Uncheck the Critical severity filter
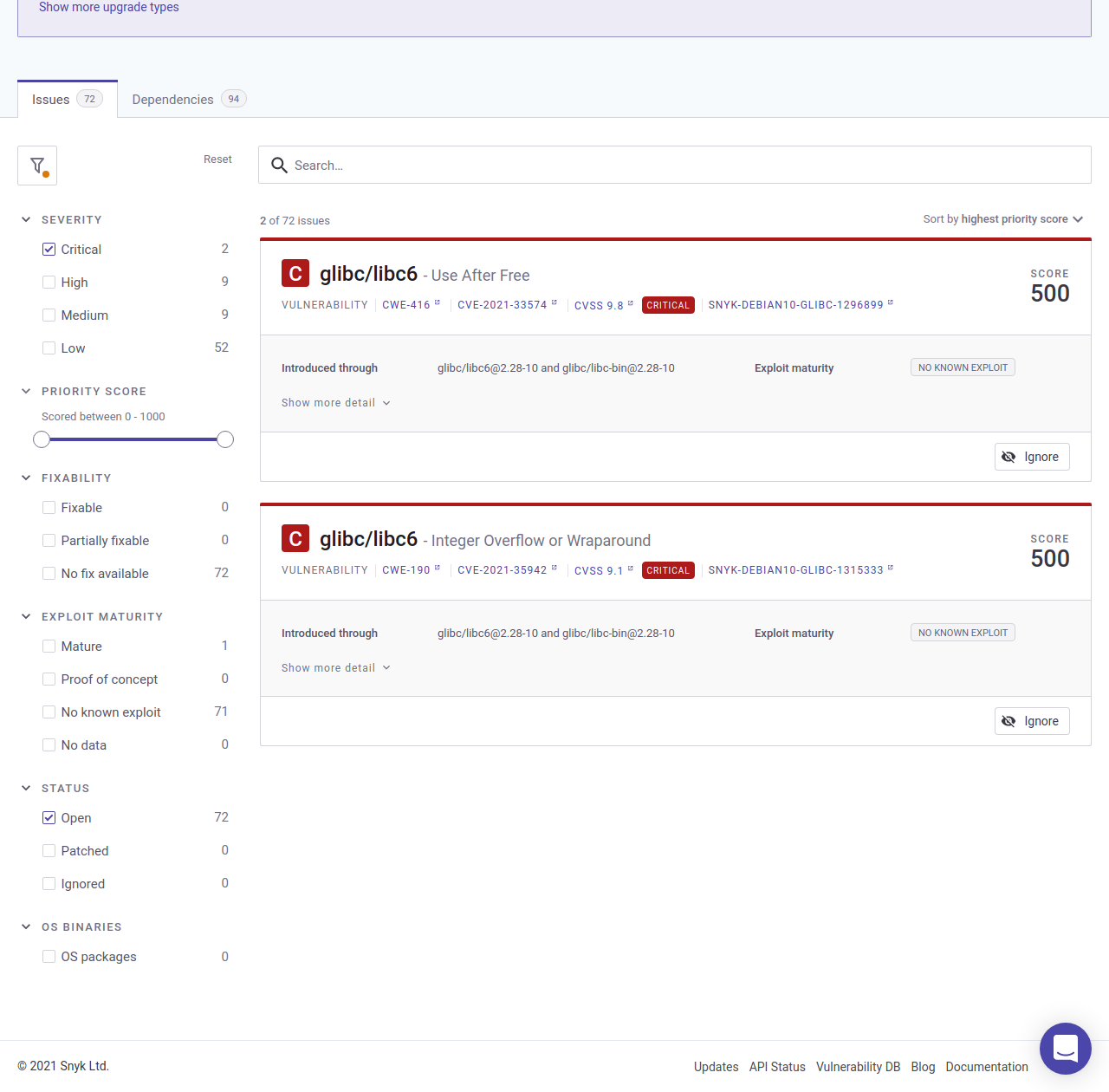 point(49,250)
